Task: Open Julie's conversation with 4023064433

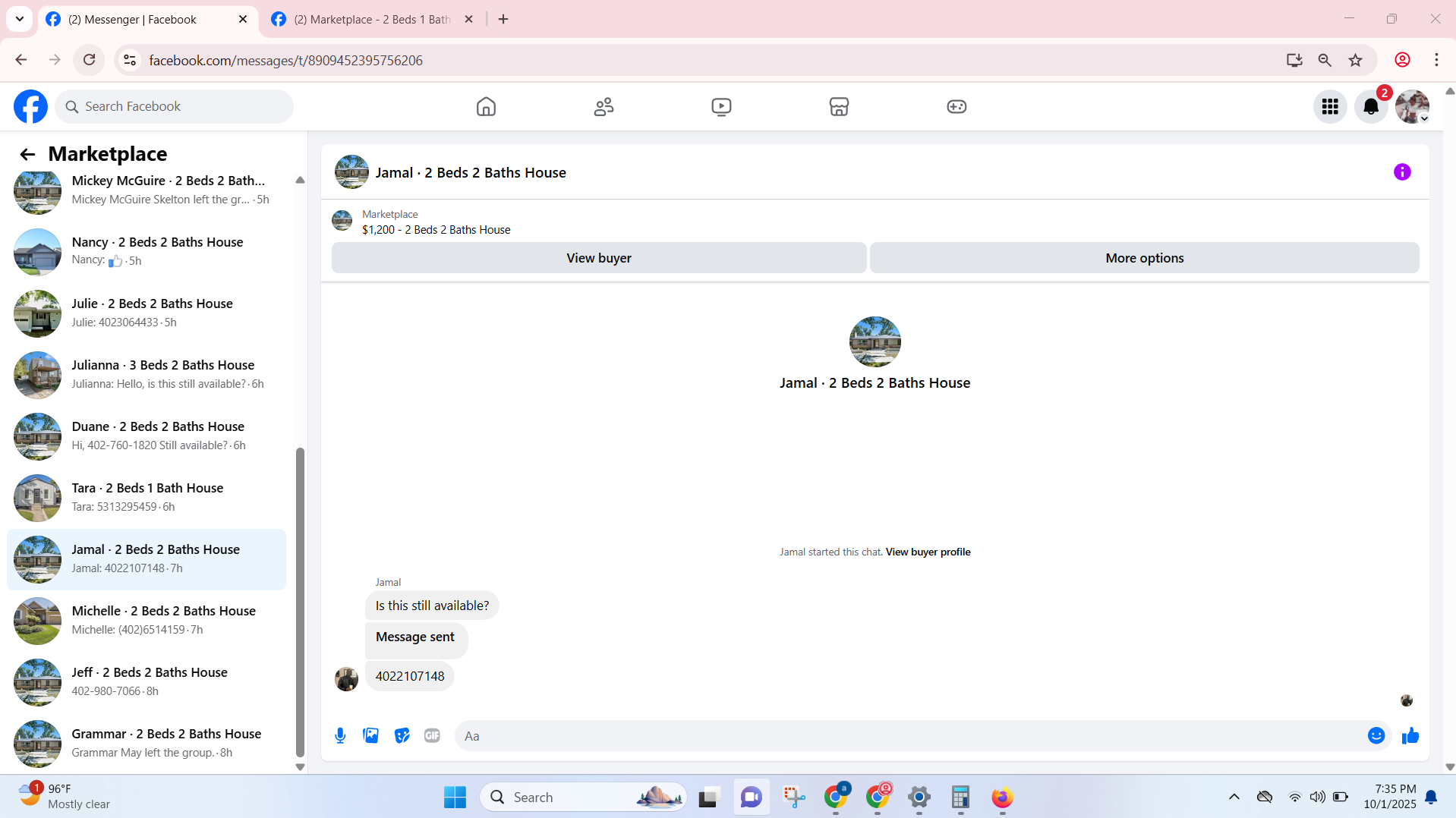Action: [147, 313]
